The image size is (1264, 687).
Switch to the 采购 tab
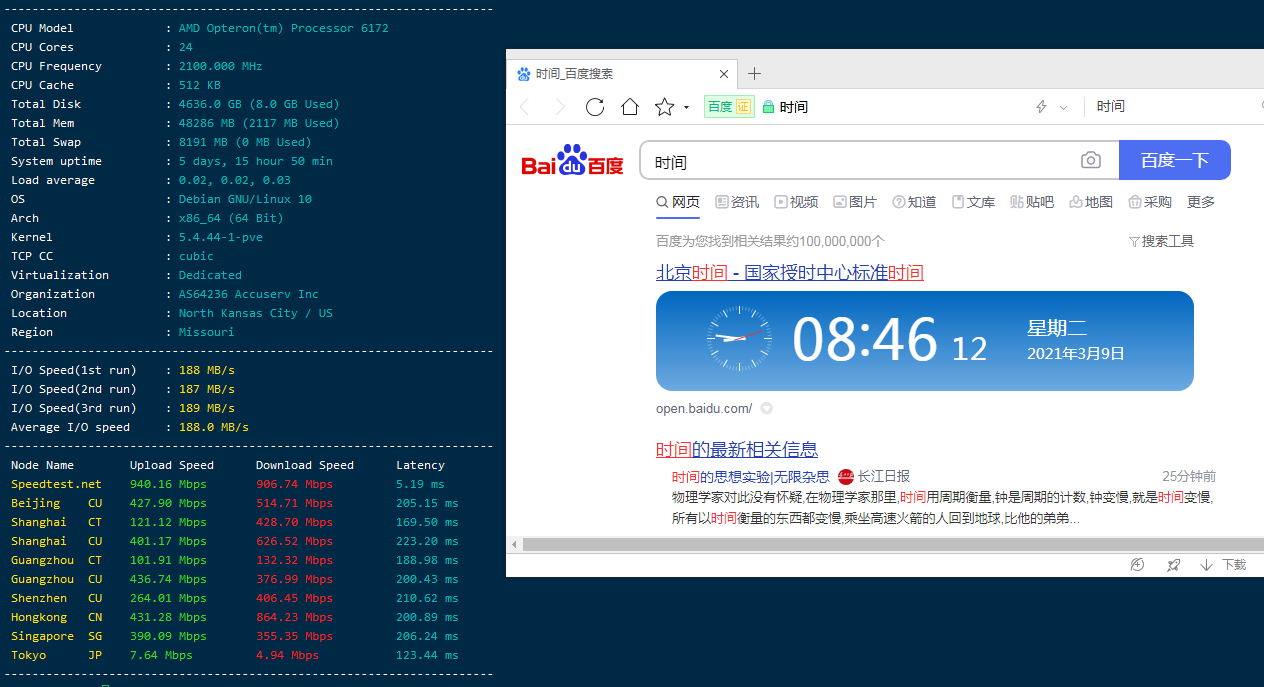1150,202
